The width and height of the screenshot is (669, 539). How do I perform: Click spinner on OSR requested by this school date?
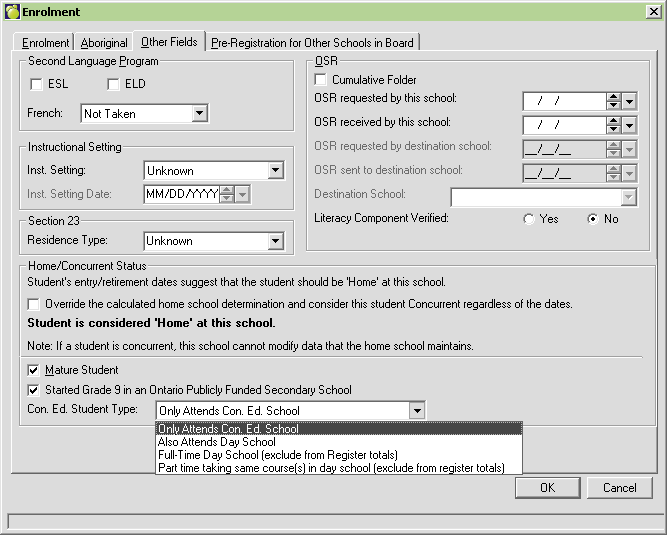613,101
